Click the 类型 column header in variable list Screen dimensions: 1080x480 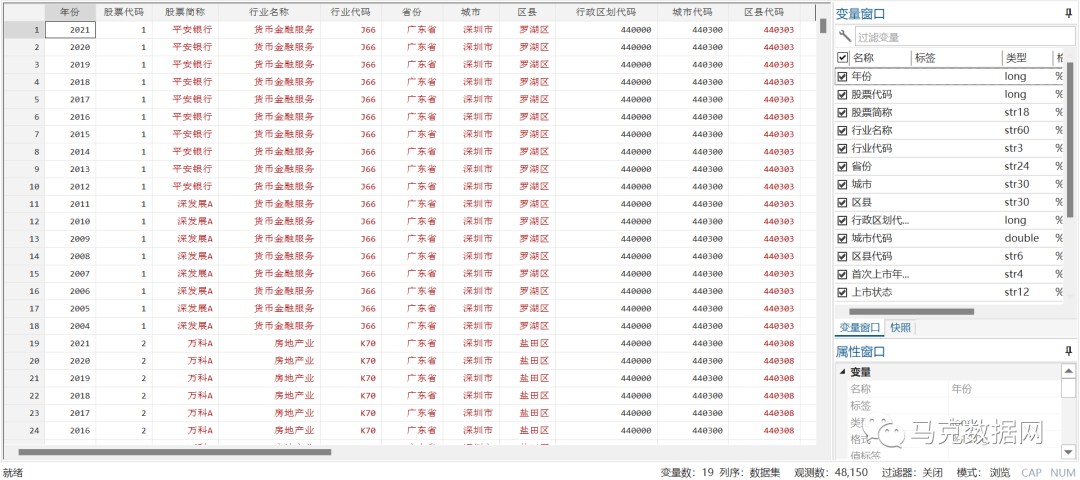point(1016,58)
